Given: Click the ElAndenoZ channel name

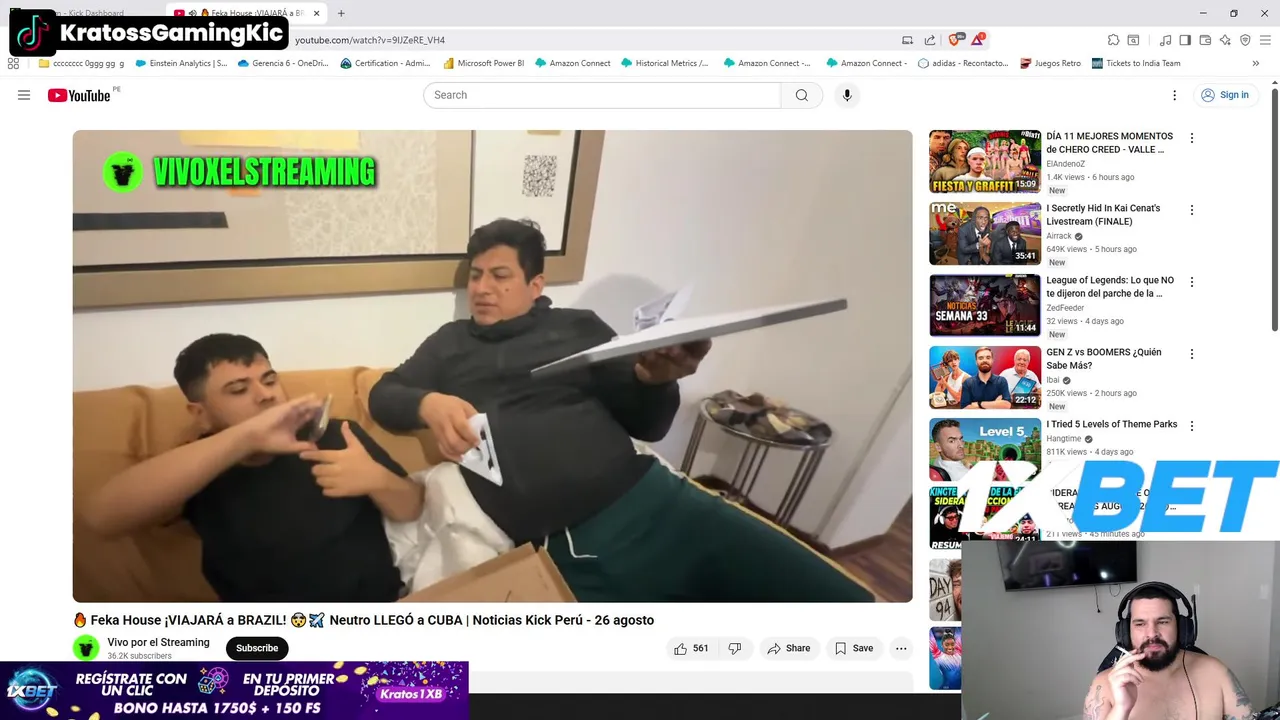Looking at the screenshot, I should click(1065, 164).
